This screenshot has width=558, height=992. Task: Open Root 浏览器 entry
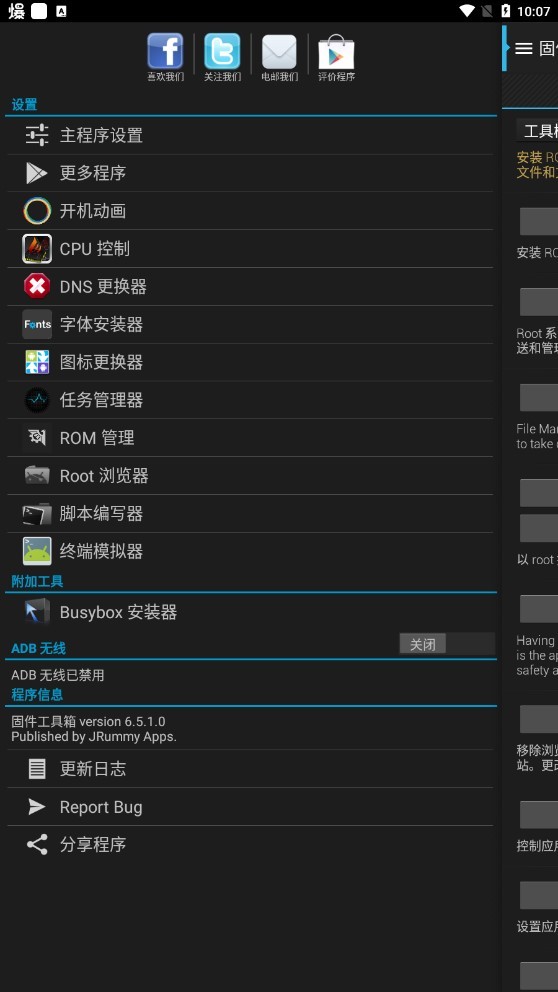pyautogui.click(x=250, y=476)
